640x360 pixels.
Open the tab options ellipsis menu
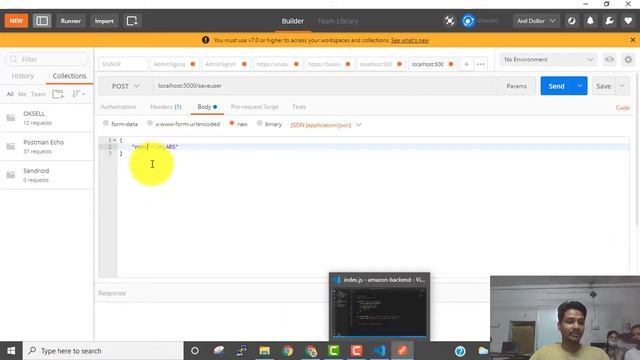pyautogui.click(x=480, y=64)
